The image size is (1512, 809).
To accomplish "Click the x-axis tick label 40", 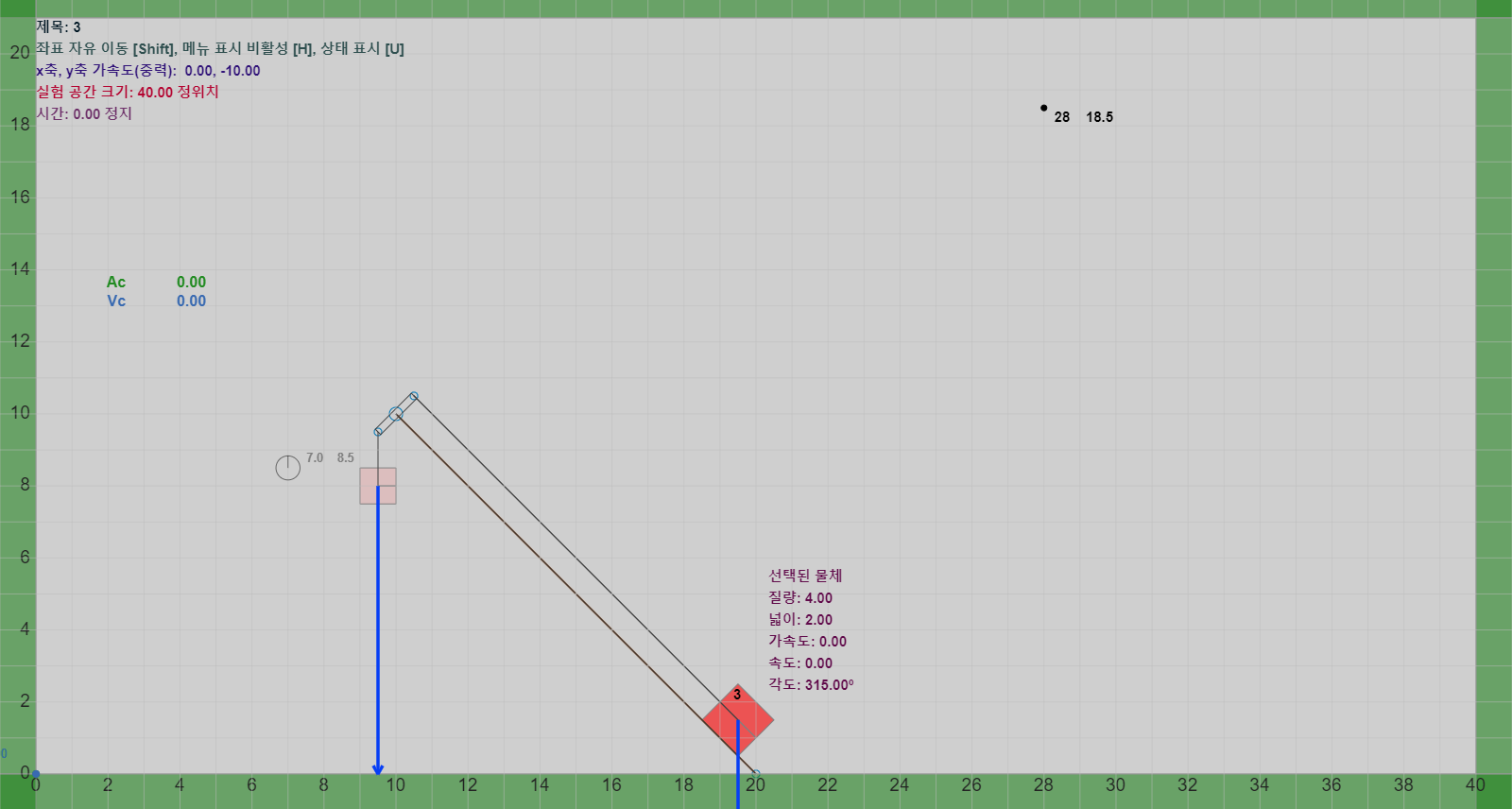I will (1475, 784).
